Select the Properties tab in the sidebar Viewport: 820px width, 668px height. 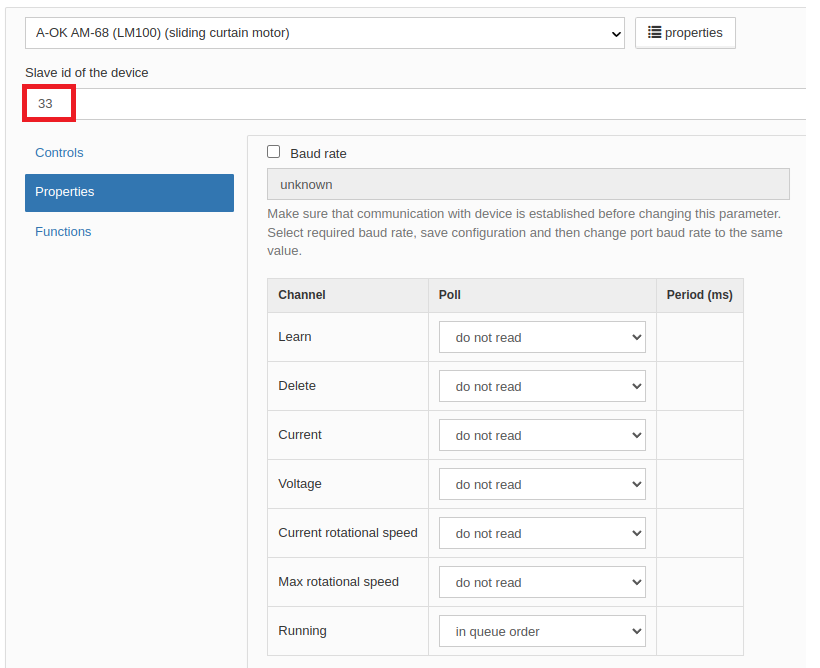(129, 192)
